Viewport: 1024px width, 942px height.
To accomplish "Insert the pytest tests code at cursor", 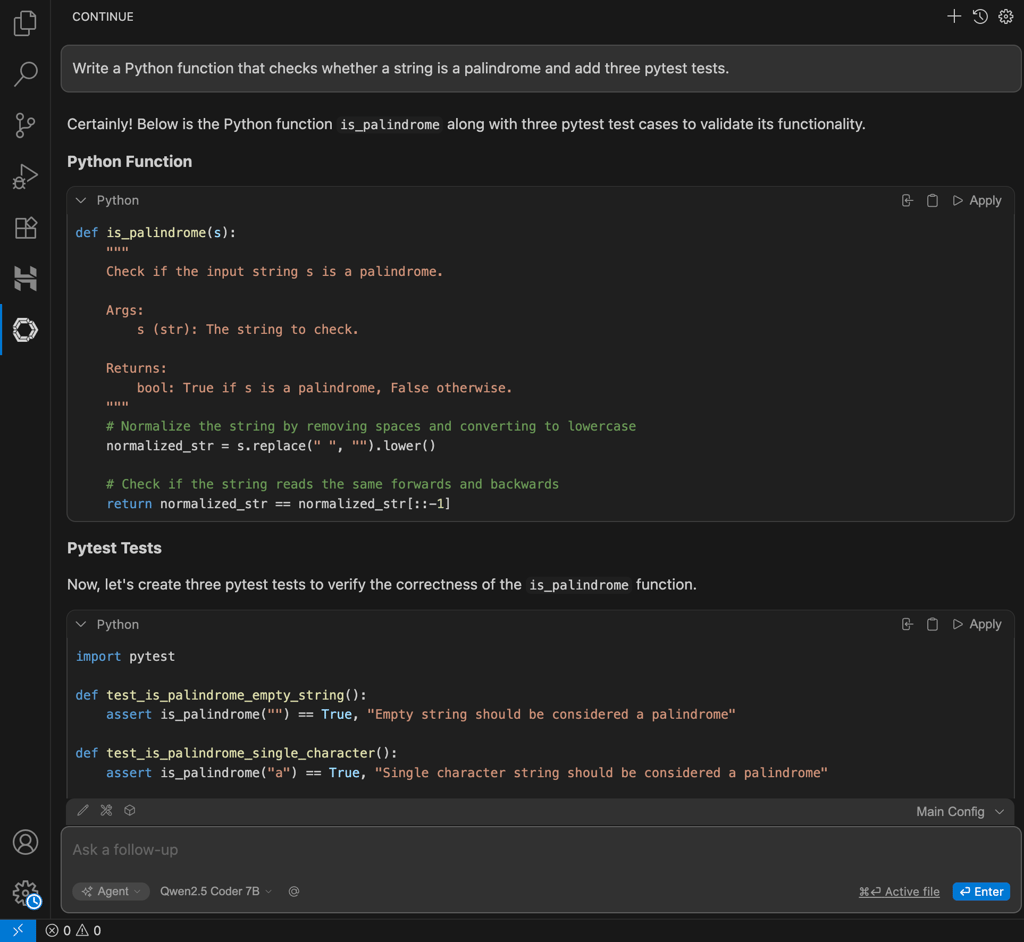I will (x=907, y=625).
